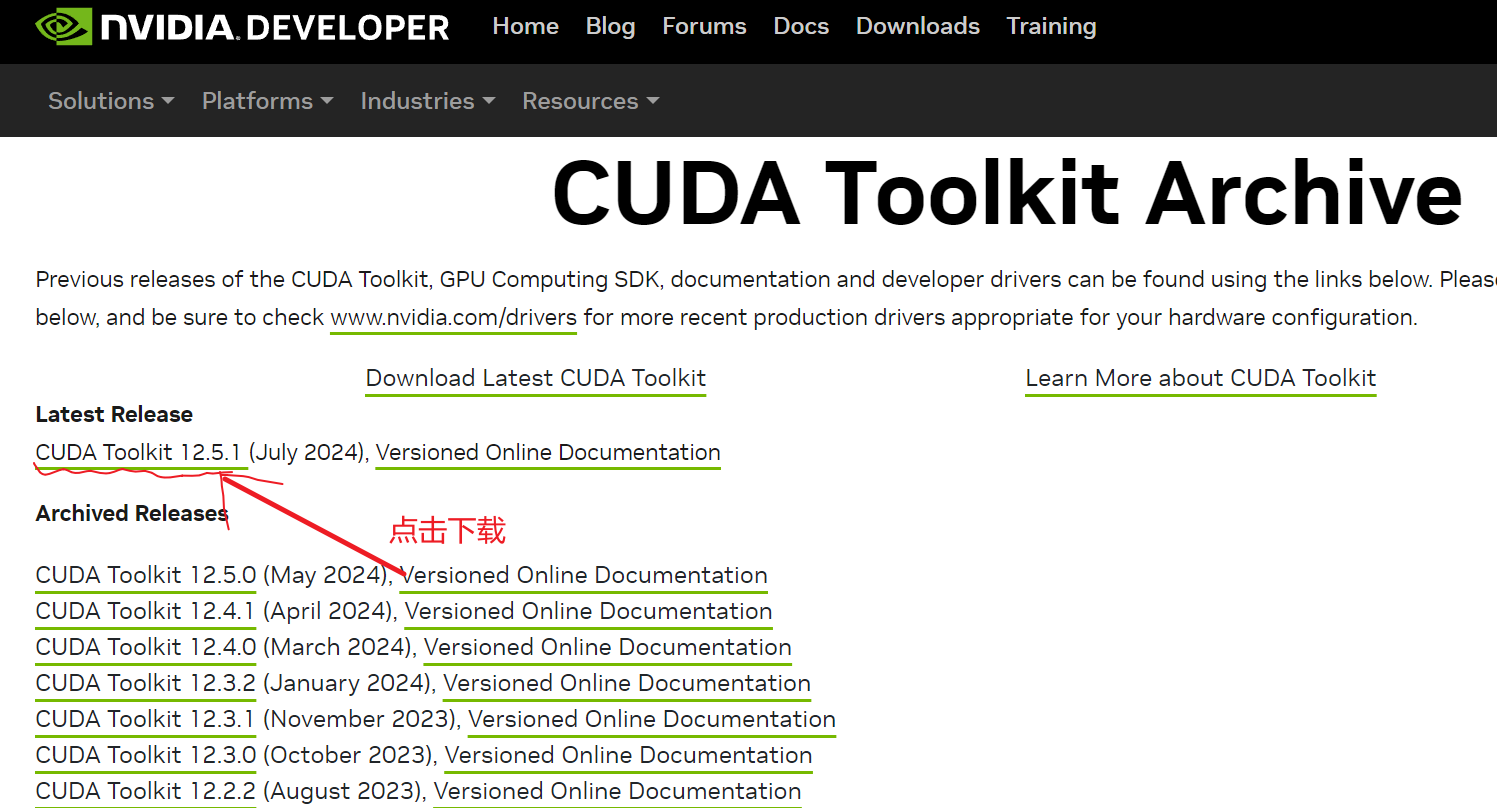Select CUDA Toolkit 12.4.1 link
The width and height of the screenshot is (1497, 808).
146,612
